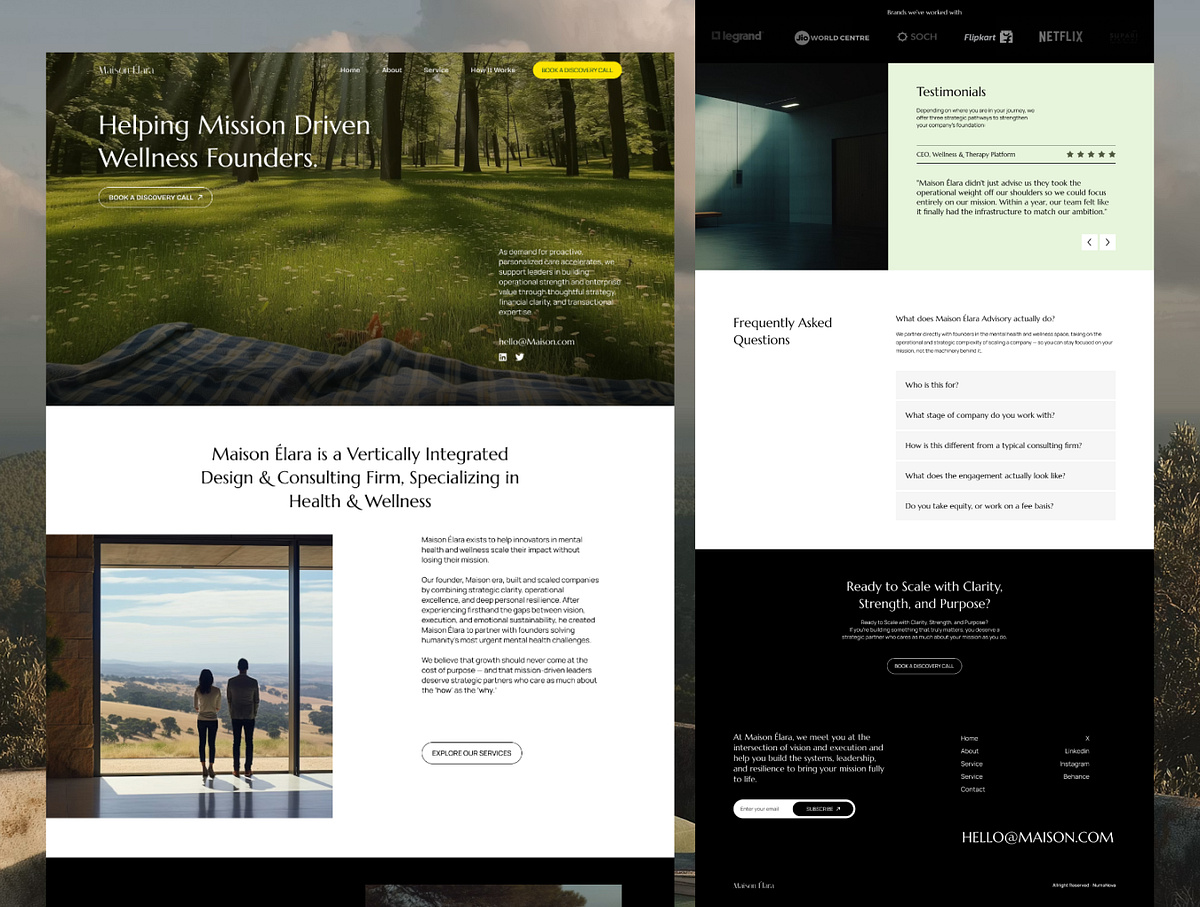Open Service in the top navigation
Viewport: 1200px width, 907px height.
pos(436,70)
